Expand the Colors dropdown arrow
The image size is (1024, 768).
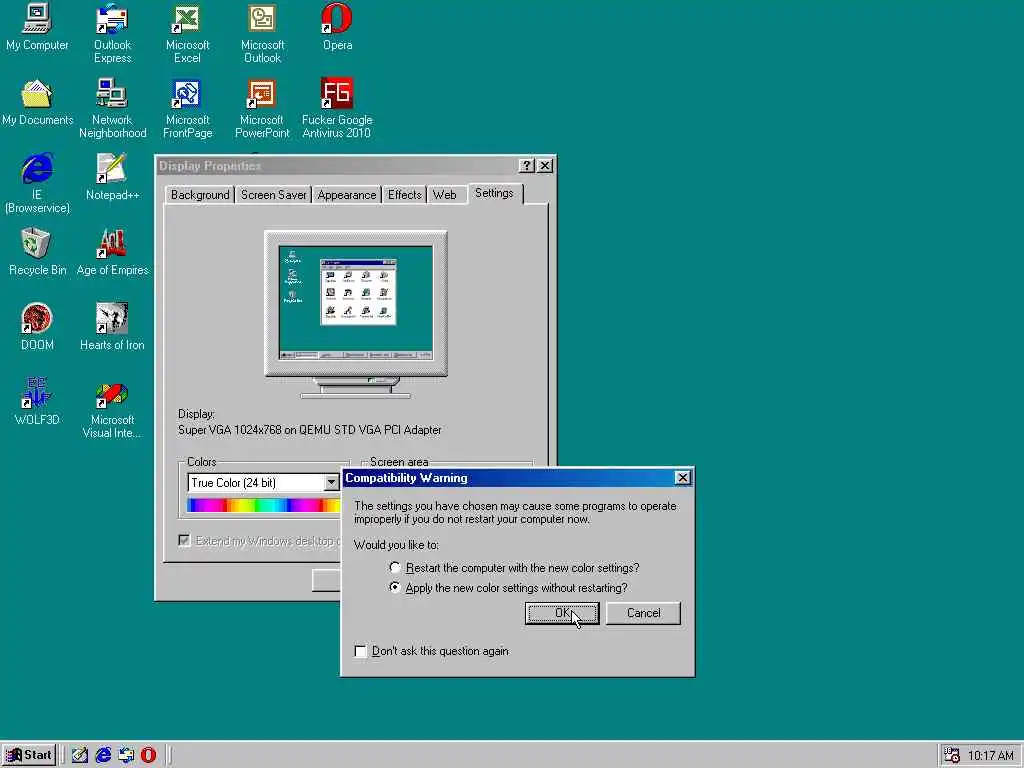[x=331, y=483]
